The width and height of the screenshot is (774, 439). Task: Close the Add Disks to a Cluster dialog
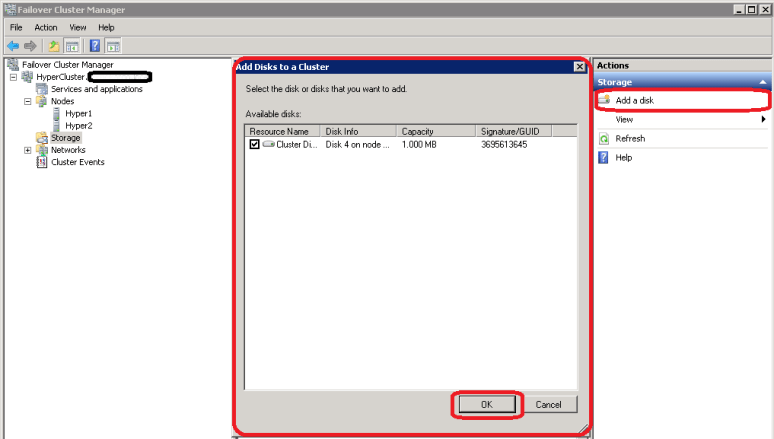coord(578,67)
